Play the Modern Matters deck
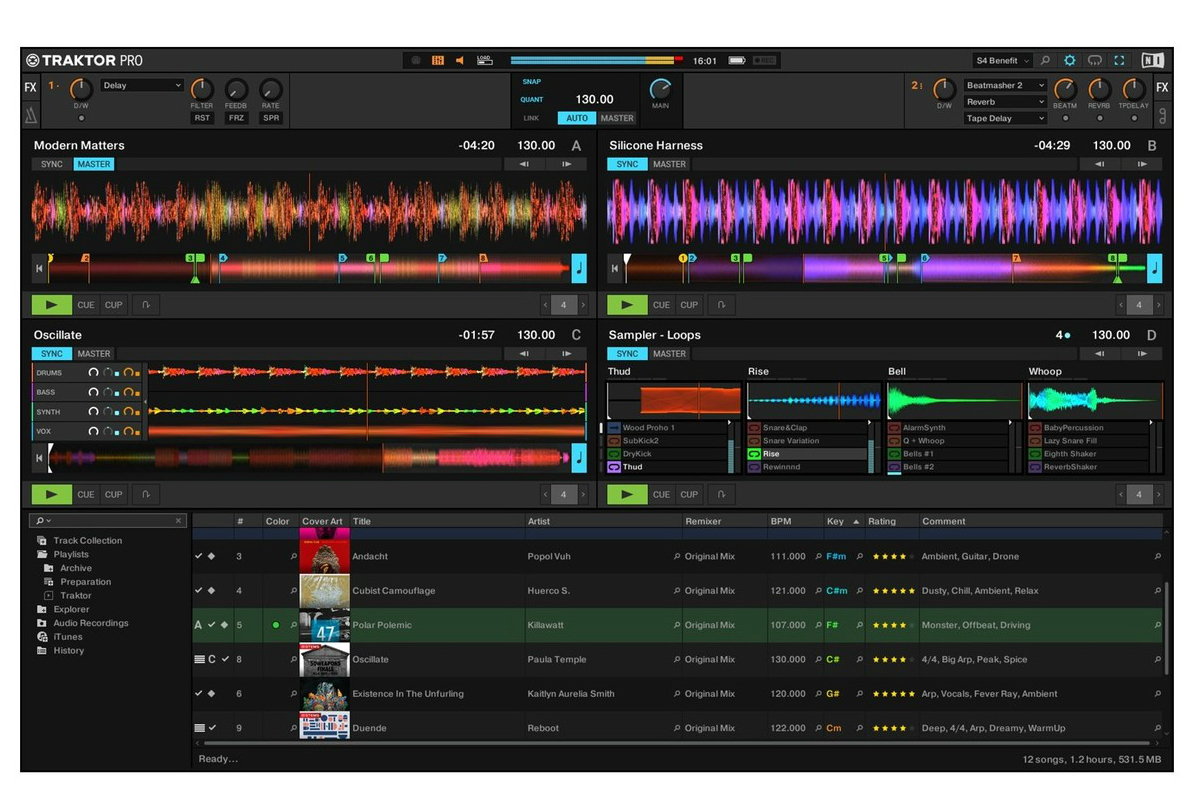This screenshot has height=808, width=1188. pos(52,305)
